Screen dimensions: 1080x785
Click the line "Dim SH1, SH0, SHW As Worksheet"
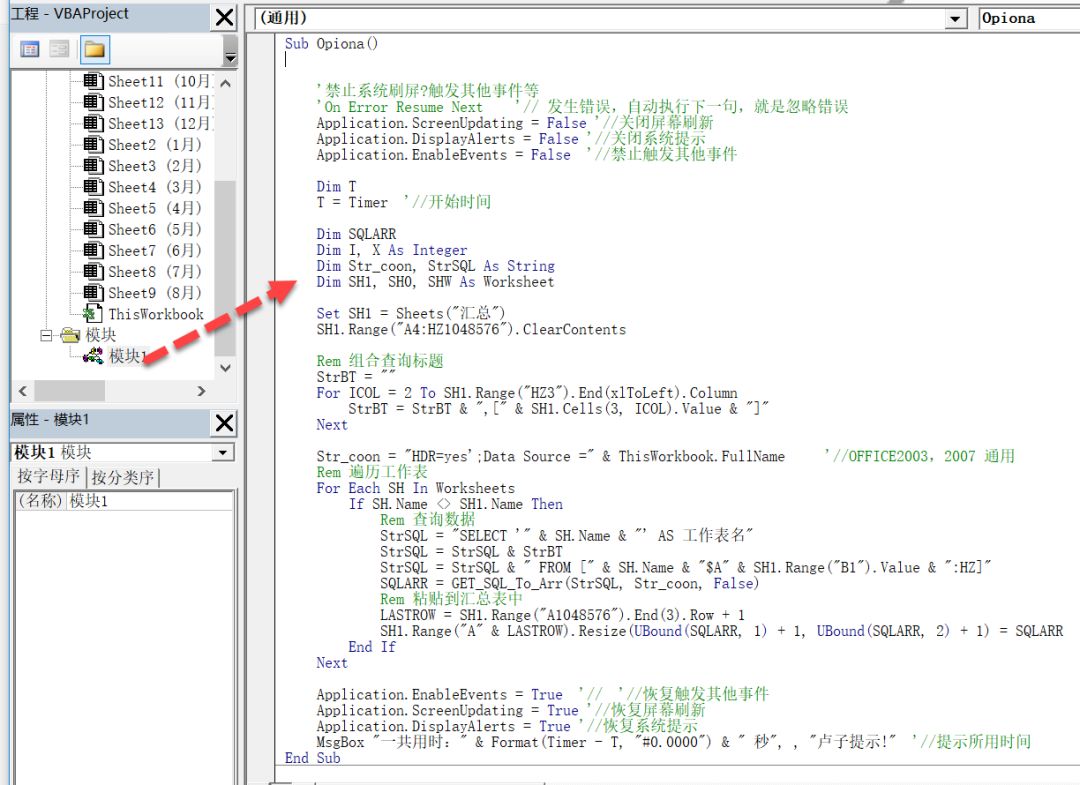435,282
